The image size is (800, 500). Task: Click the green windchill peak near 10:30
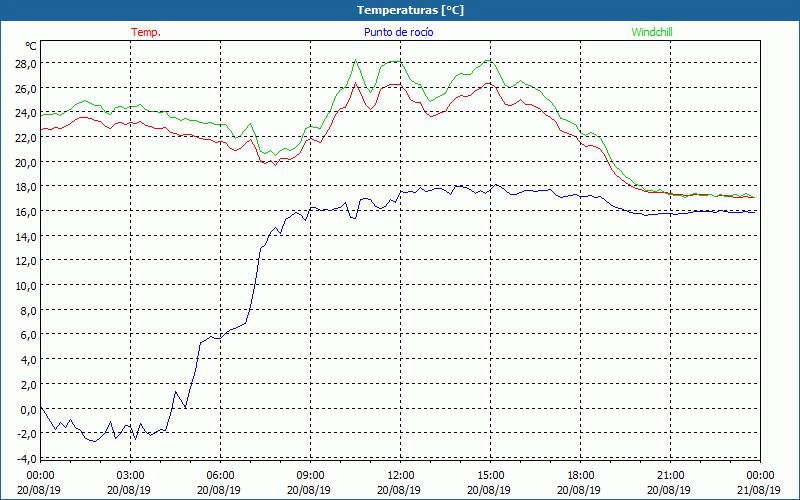[x=356, y=60]
